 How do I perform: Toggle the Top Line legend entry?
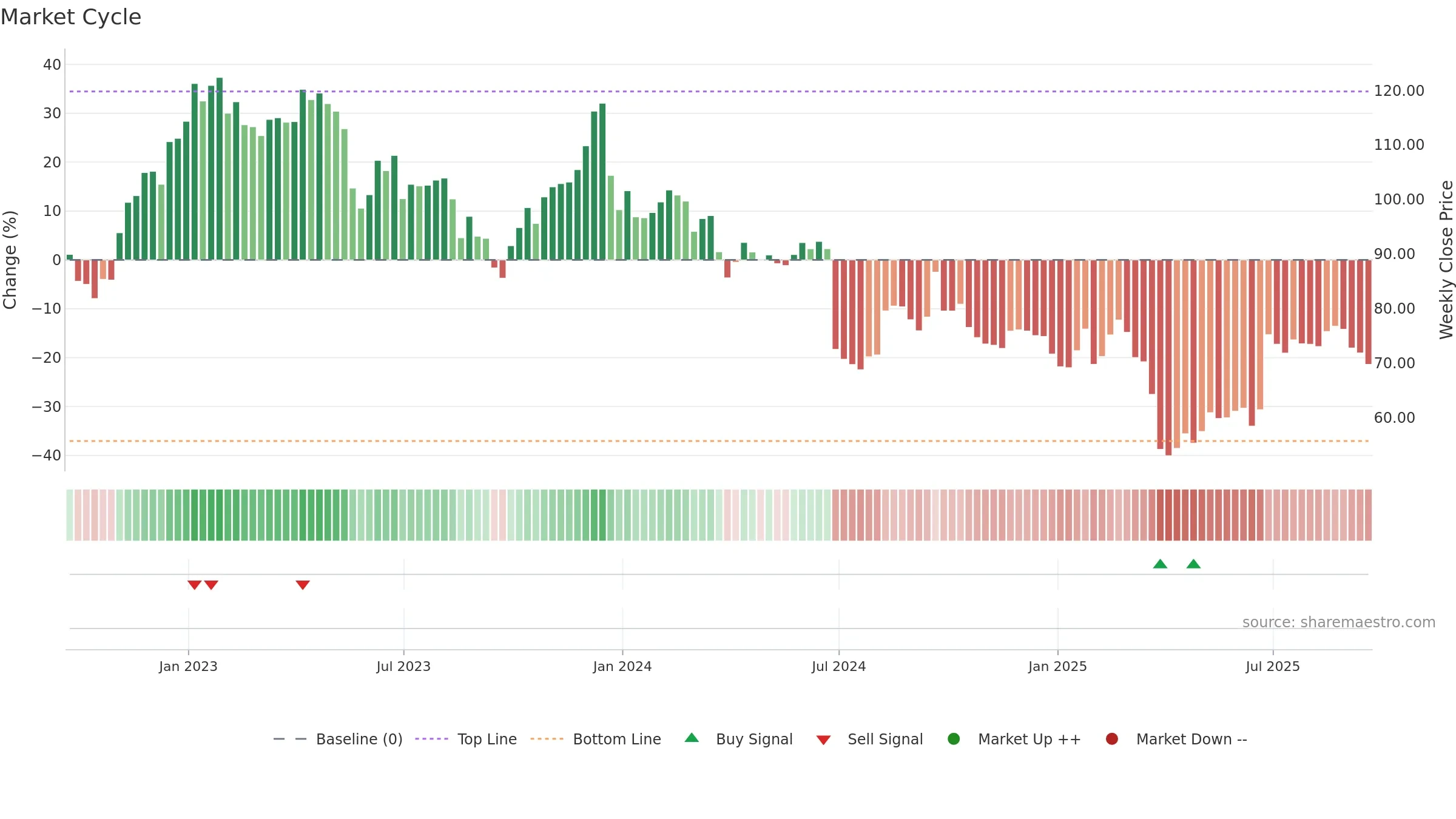466,739
